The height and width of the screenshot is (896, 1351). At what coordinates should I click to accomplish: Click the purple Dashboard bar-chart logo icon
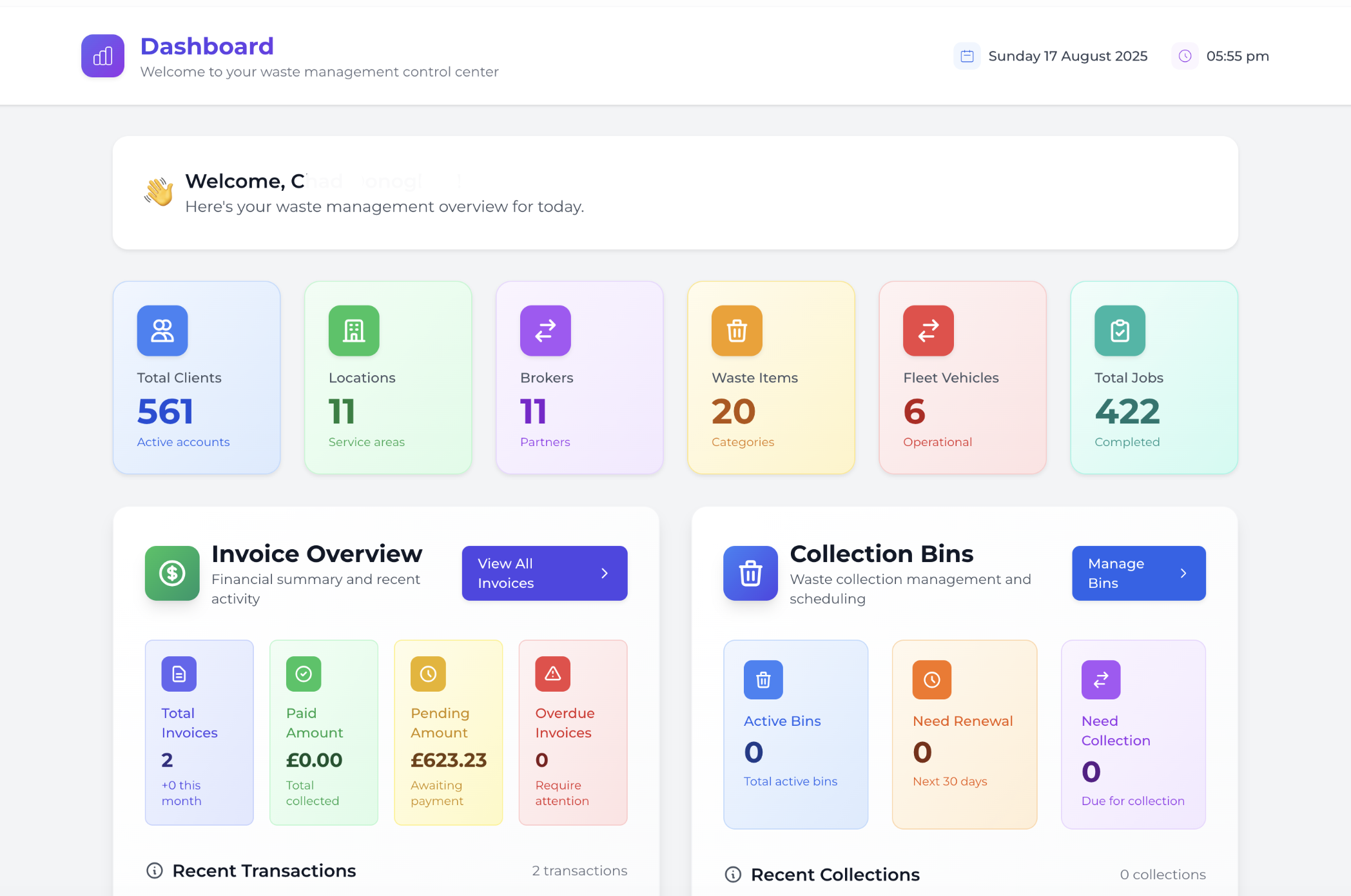[x=102, y=56]
